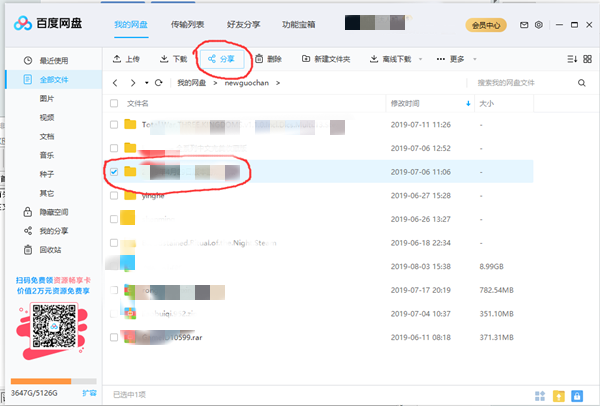Create a folder with 新建文件夹
The width and height of the screenshot is (600, 406).
point(326,59)
